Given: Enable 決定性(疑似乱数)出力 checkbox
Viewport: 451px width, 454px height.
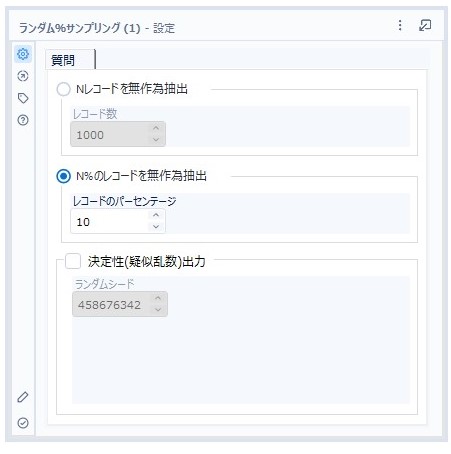Looking at the screenshot, I should click(73, 261).
